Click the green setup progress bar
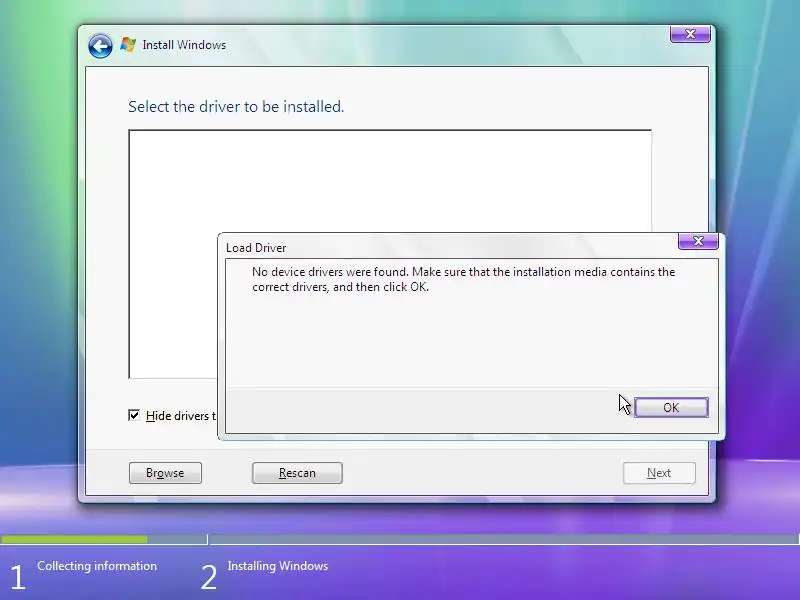 tap(74, 539)
